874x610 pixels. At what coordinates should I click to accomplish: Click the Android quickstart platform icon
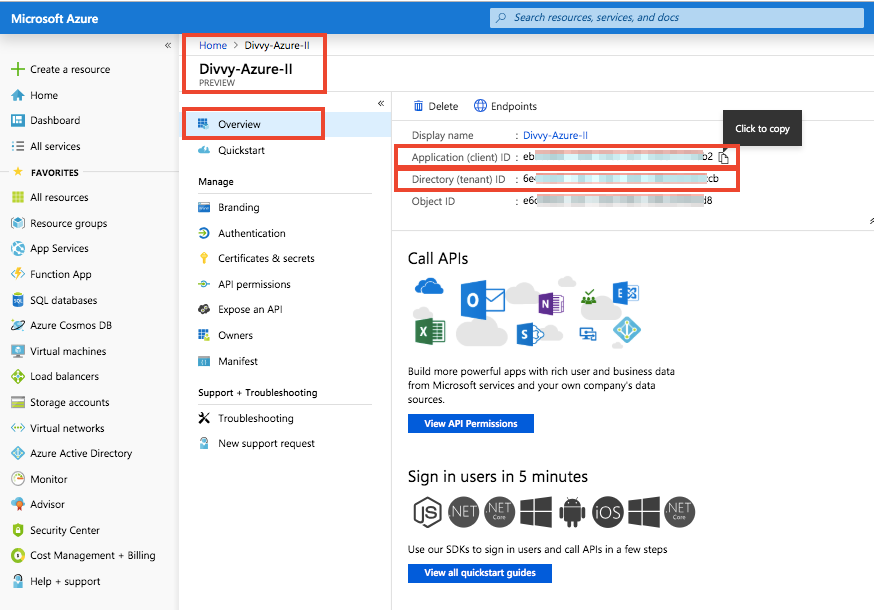572,512
